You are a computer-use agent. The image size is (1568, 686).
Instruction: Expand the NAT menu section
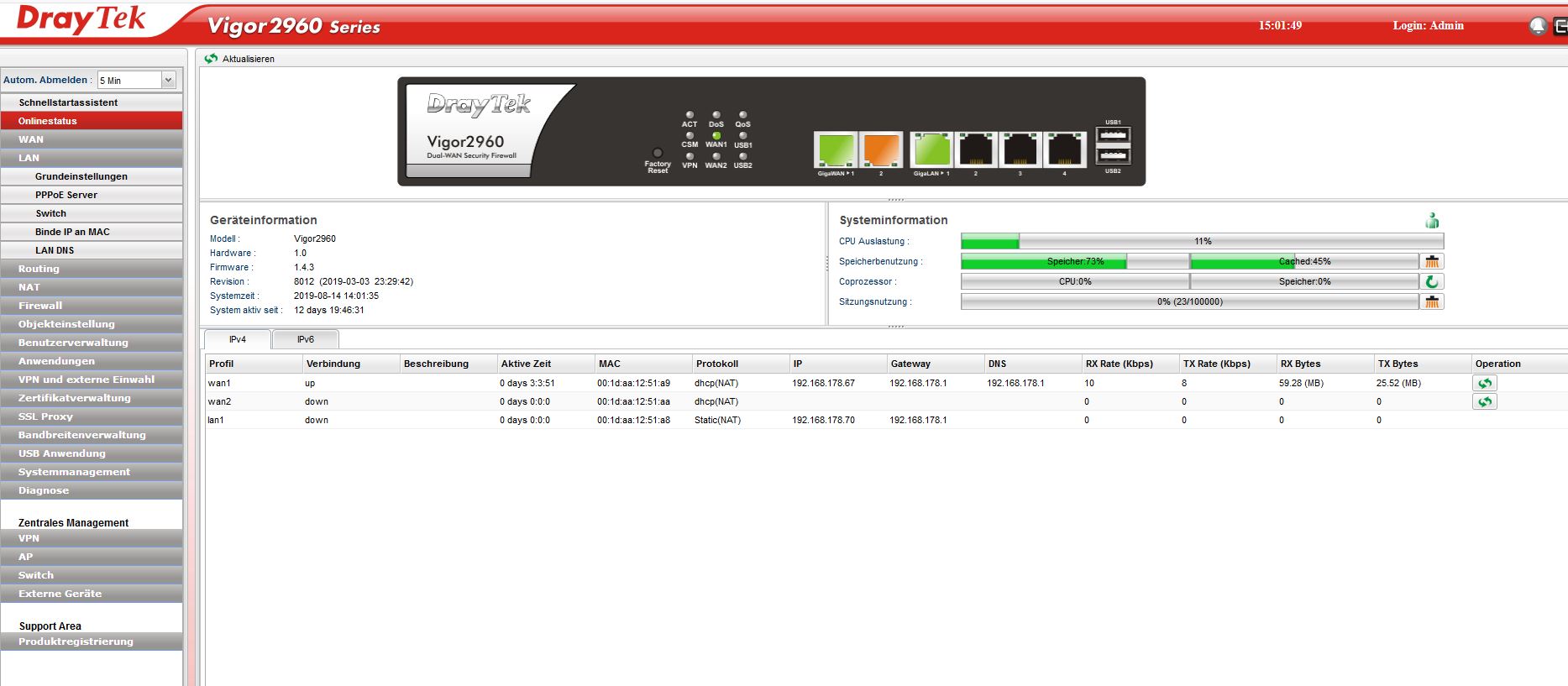[x=92, y=287]
